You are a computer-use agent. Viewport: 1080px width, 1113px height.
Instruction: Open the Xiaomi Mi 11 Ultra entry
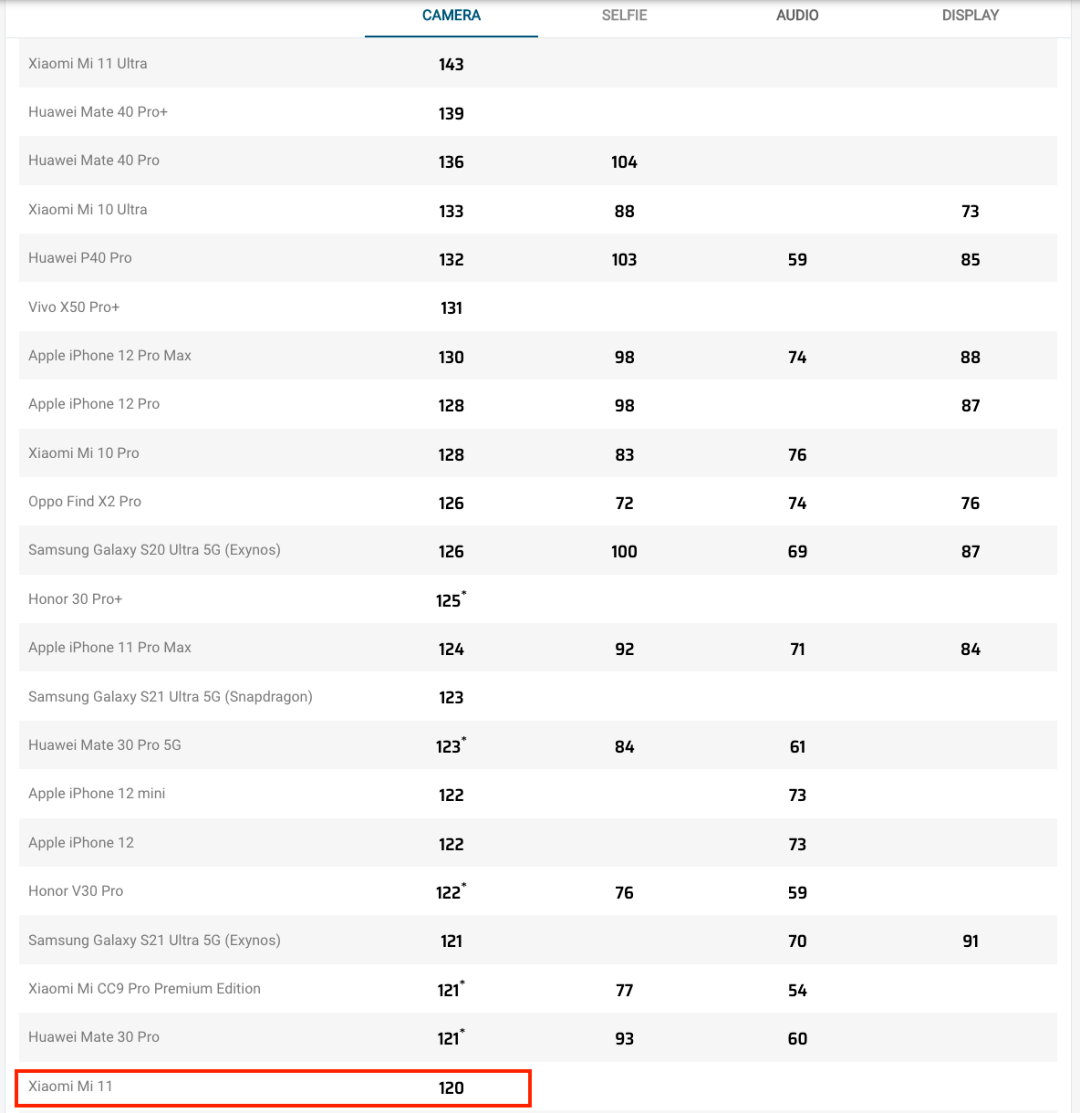click(x=88, y=63)
